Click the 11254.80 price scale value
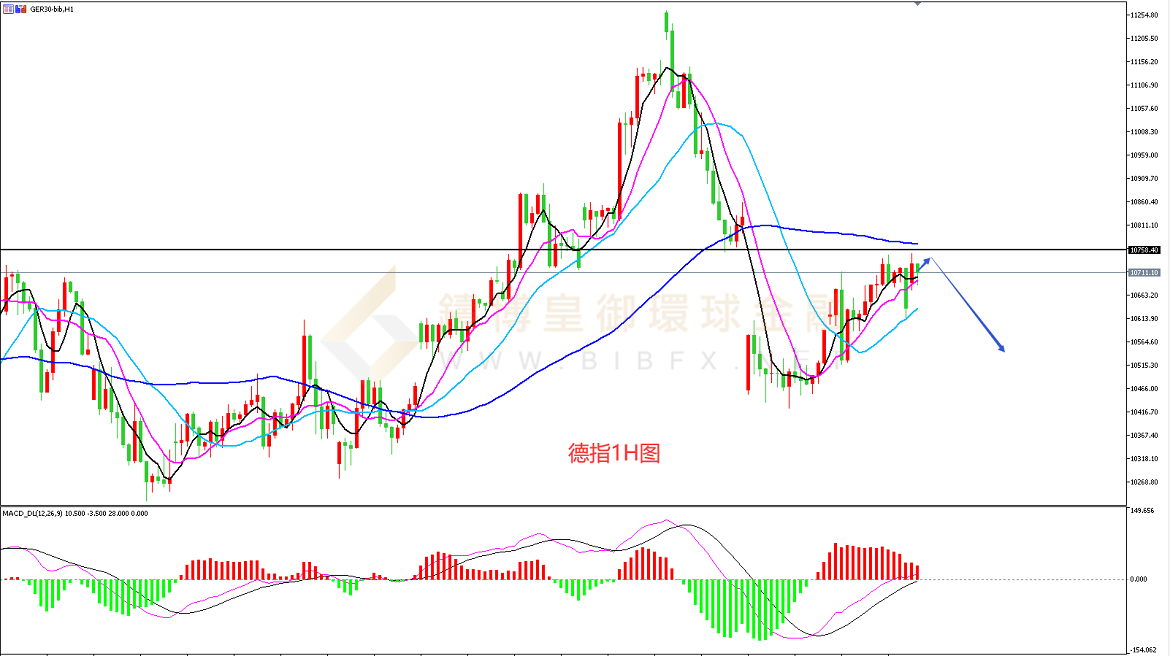The height and width of the screenshot is (656, 1170). pos(1144,15)
